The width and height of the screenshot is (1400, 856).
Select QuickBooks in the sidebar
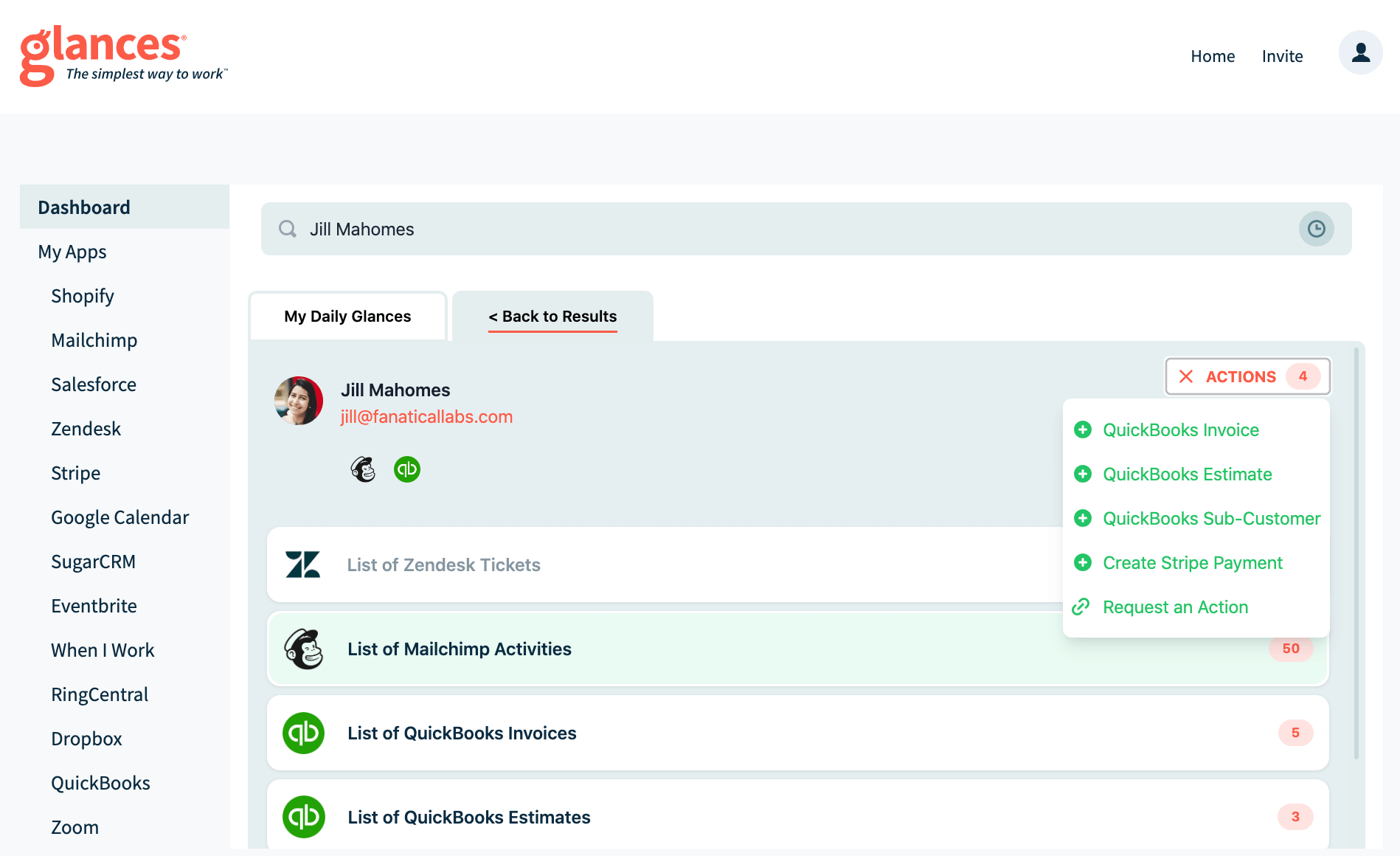coord(101,783)
